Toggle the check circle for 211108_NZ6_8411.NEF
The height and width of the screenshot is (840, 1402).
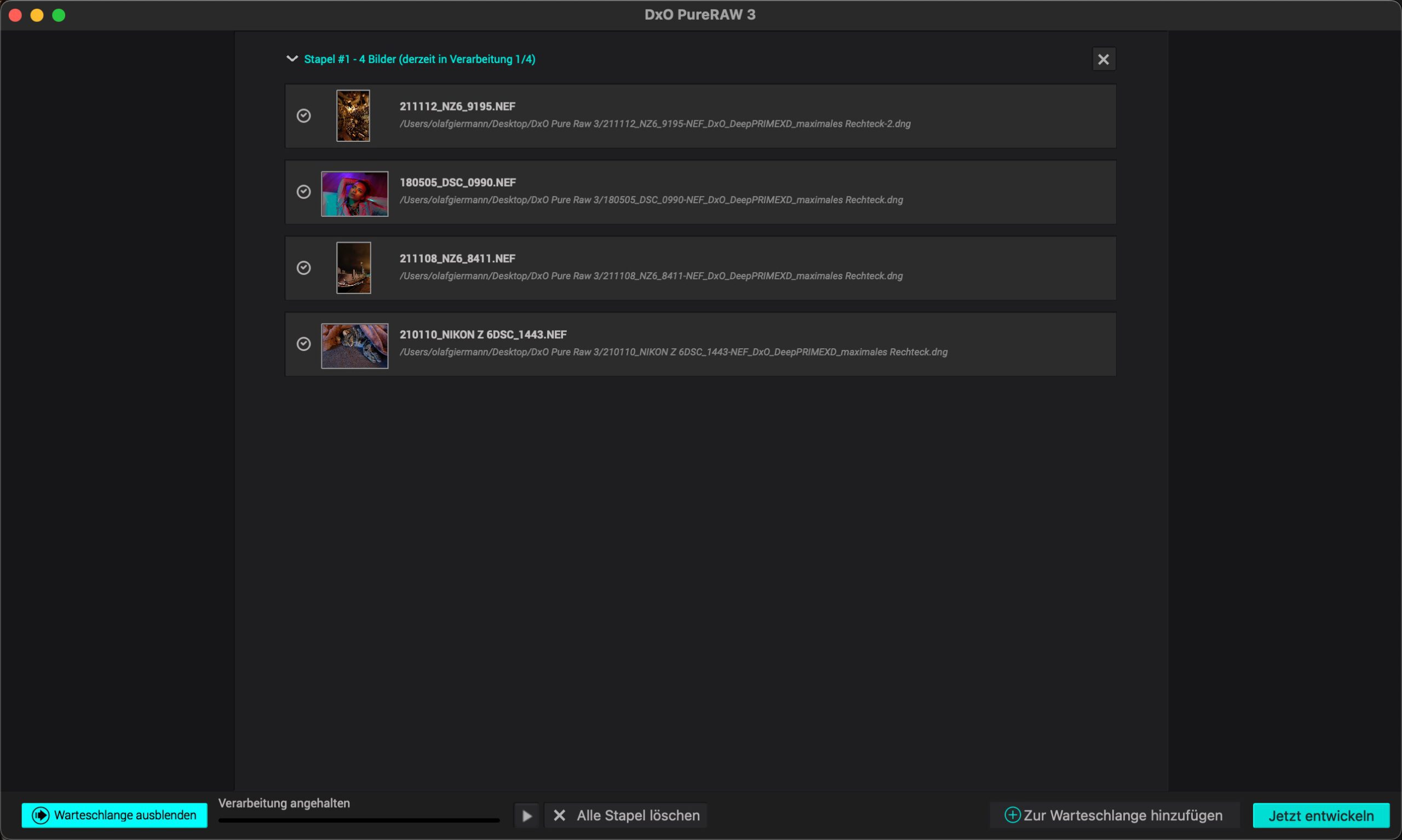pos(304,268)
